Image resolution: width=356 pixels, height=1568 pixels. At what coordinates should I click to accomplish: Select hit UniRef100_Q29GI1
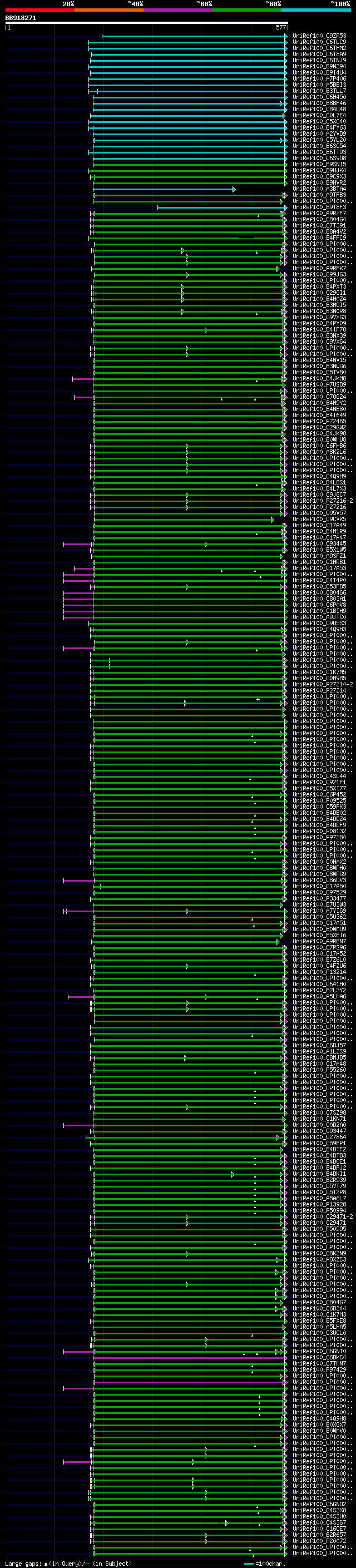(x=319, y=292)
